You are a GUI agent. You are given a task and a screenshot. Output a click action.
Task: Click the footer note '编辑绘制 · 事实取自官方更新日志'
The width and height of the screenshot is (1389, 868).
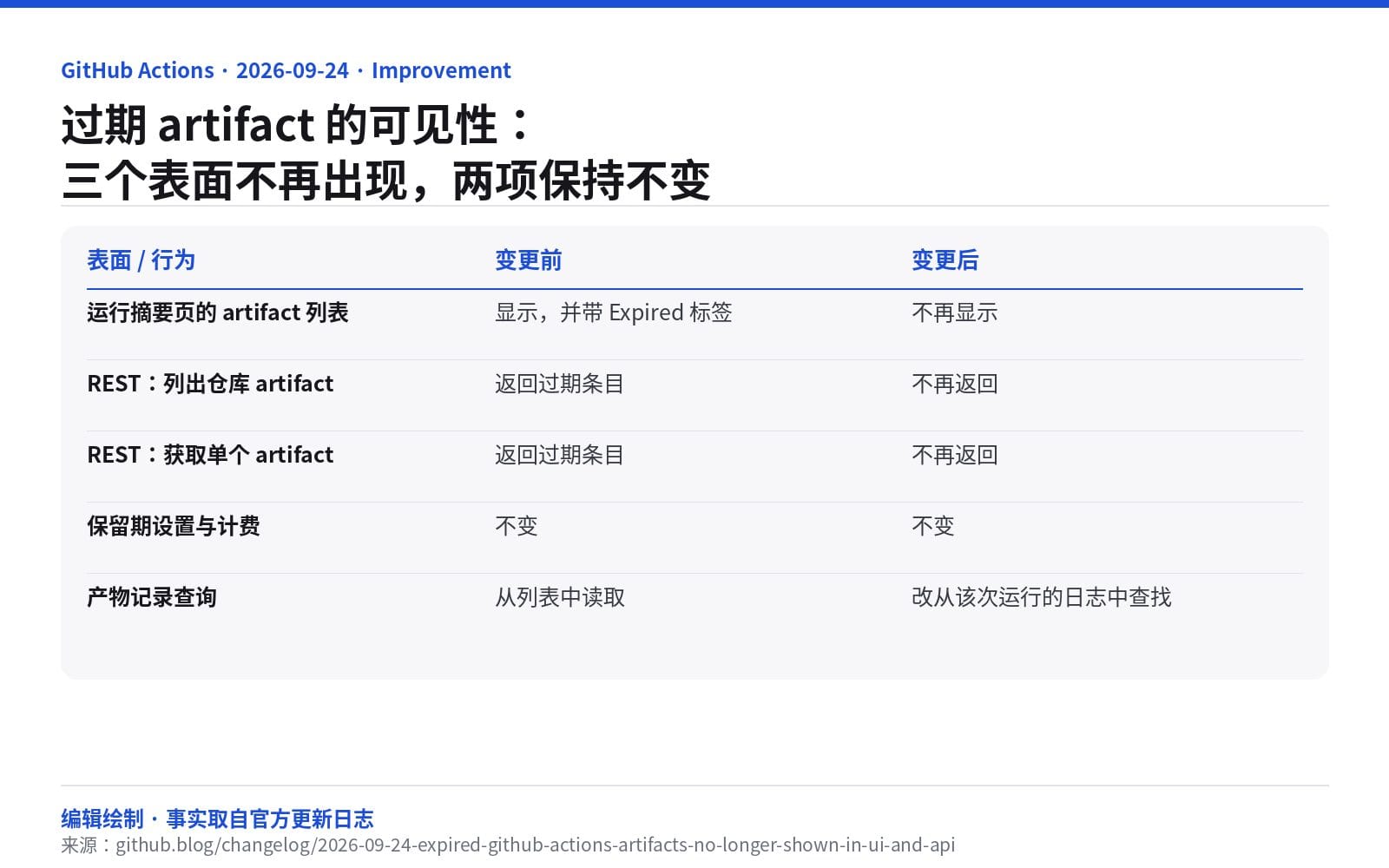pyautogui.click(x=217, y=819)
